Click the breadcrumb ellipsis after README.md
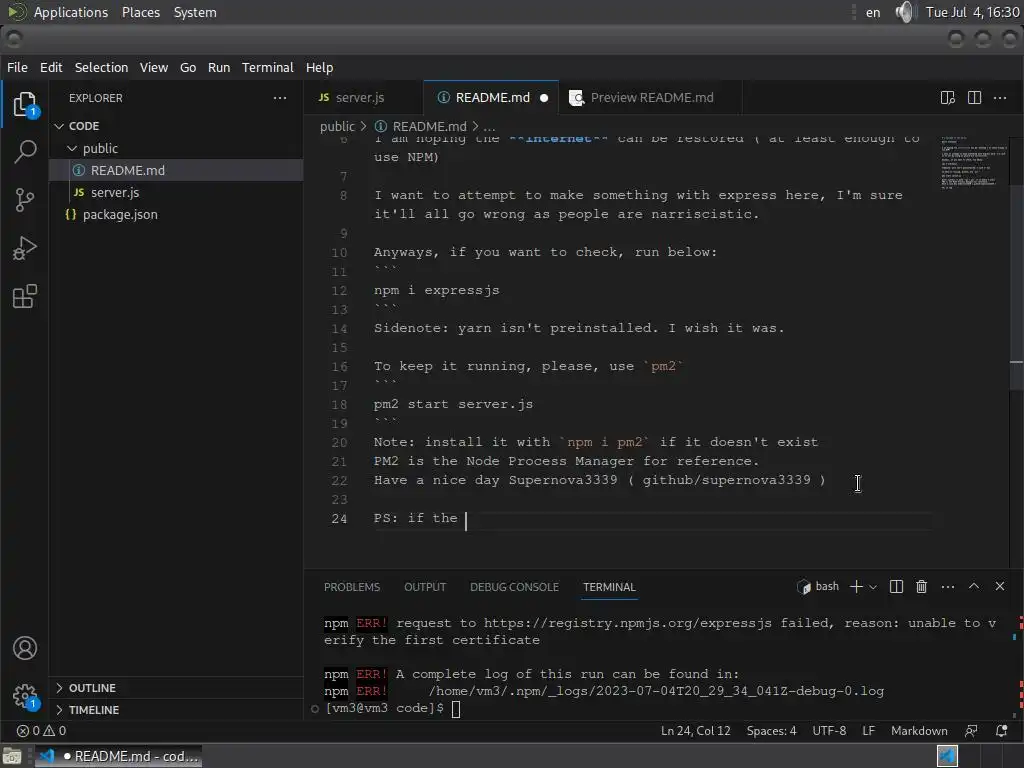This screenshot has height=768, width=1024. pos(489,127)
